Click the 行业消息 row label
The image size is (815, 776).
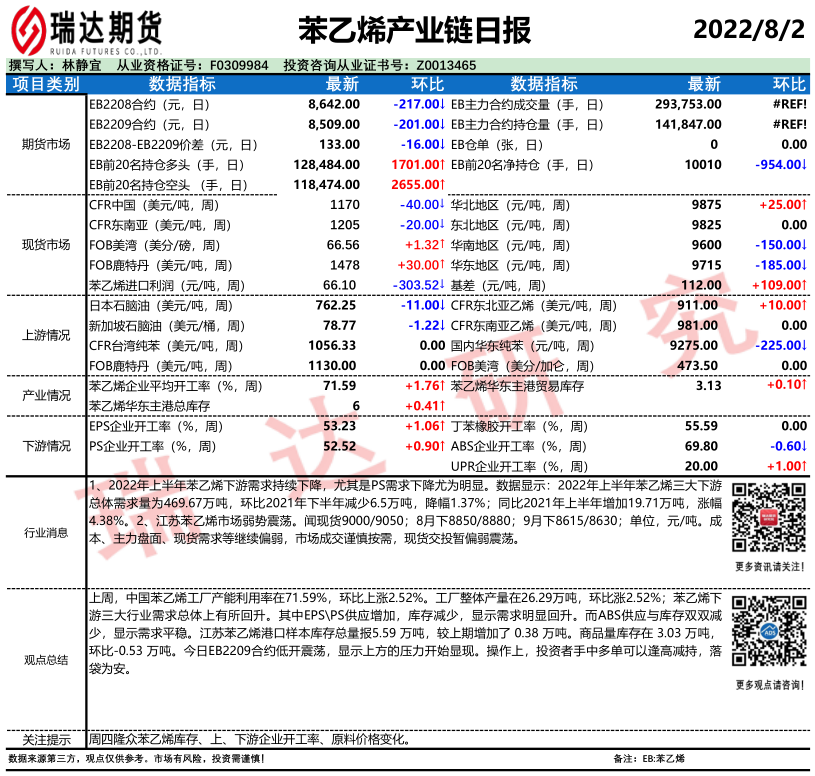[x=46, y=533]
